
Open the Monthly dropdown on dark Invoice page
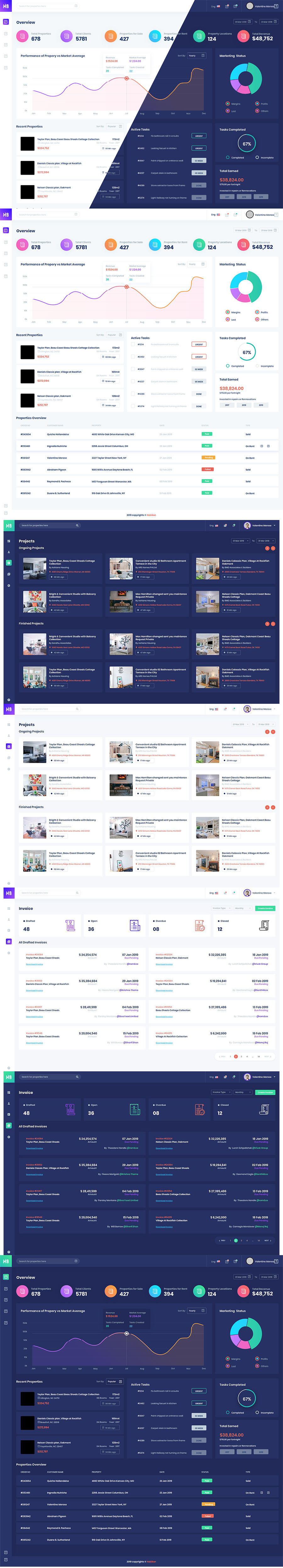click(x=242, y=1092)
